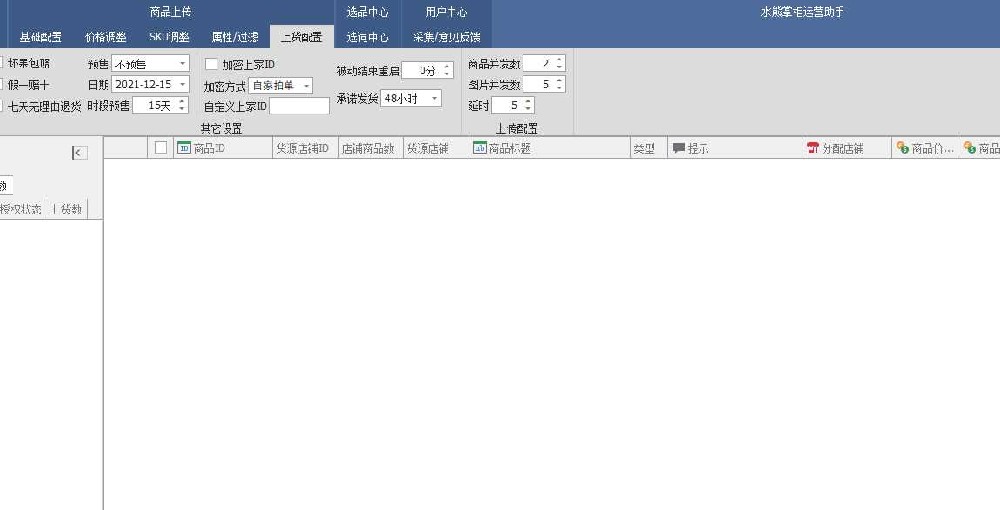This screenshot has width=1000, height=510.
Task: Click the table icon in 商品标题 column header
Action: pyautogui.click(x=480, y=148)
